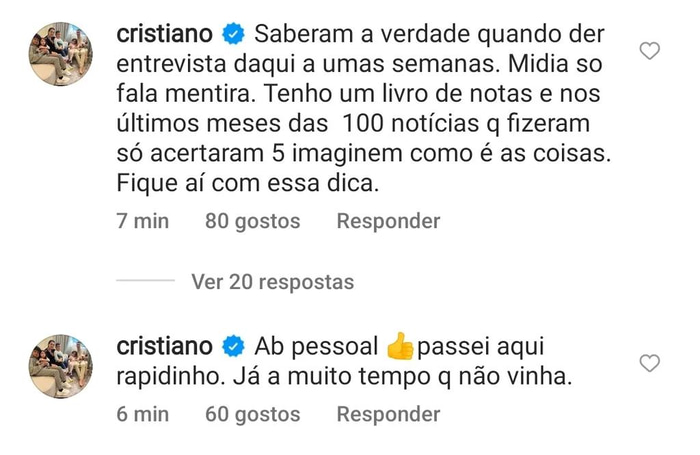Click the '7 min' timestamp
Image resolution: width=700 pixels, height=455 pixels.
[143, 221]
